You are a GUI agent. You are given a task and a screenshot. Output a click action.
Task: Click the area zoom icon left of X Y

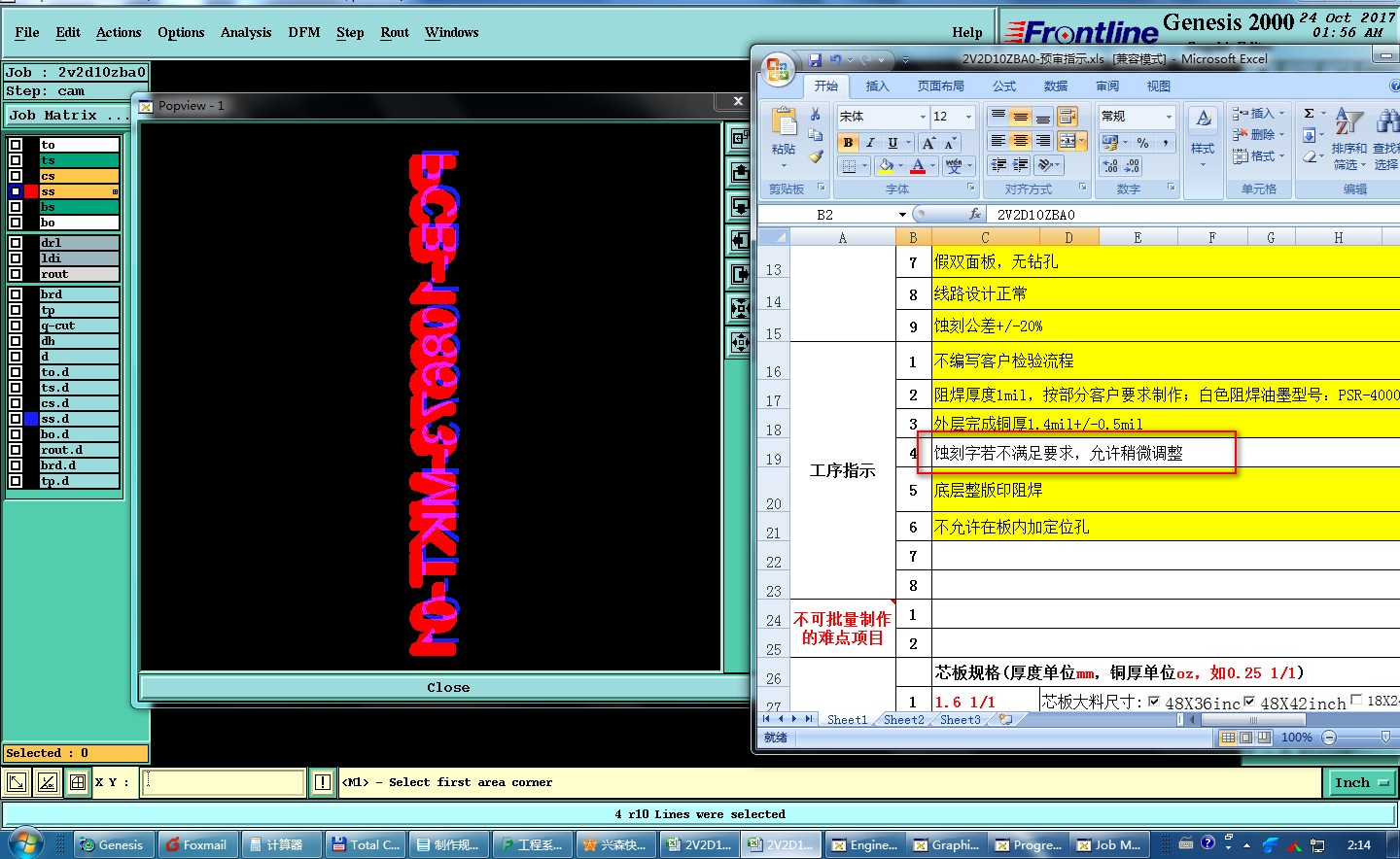pos(17,782)
